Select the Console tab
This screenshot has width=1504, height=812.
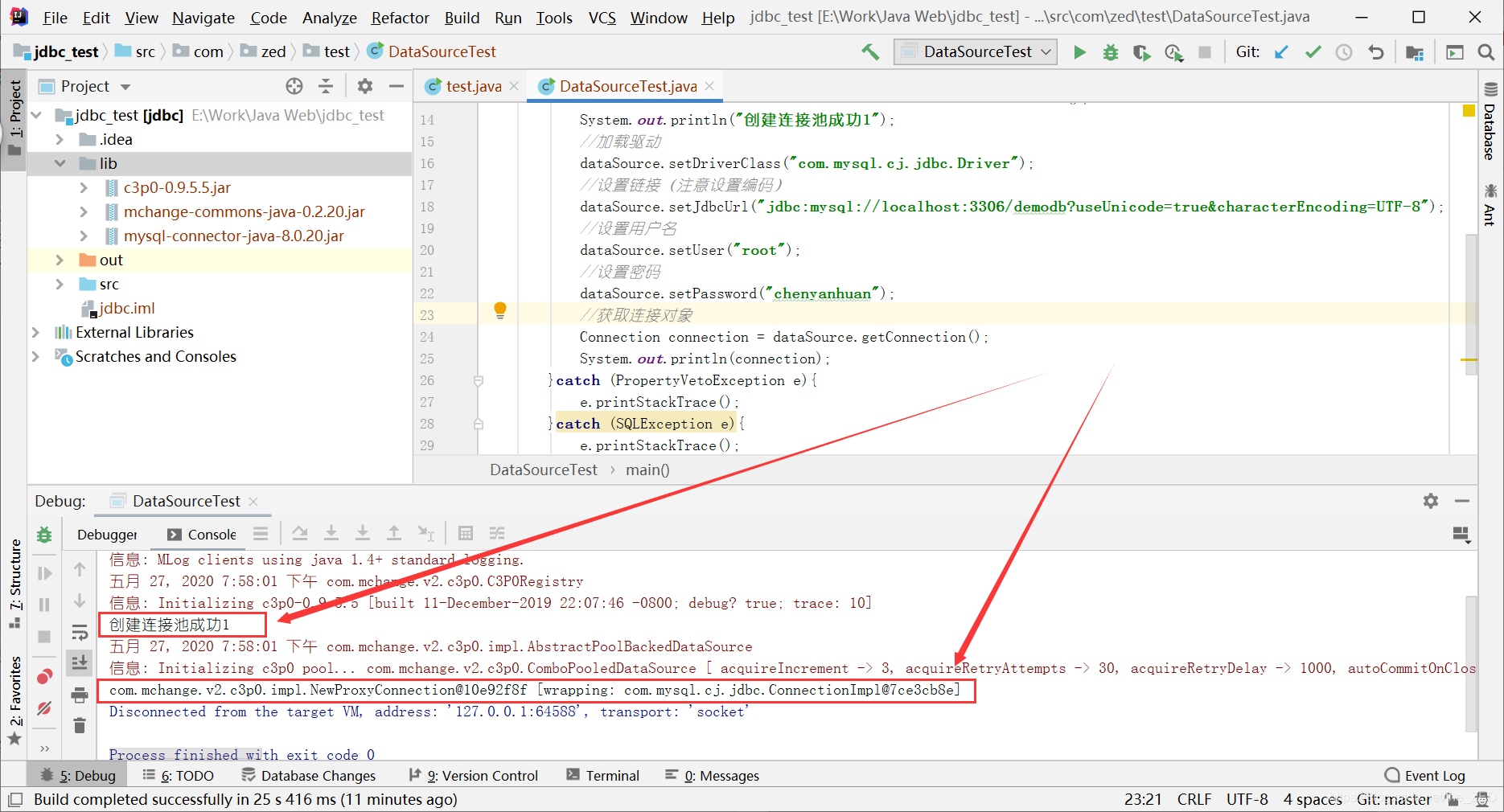pyautogui.click(x=202, y=535)
